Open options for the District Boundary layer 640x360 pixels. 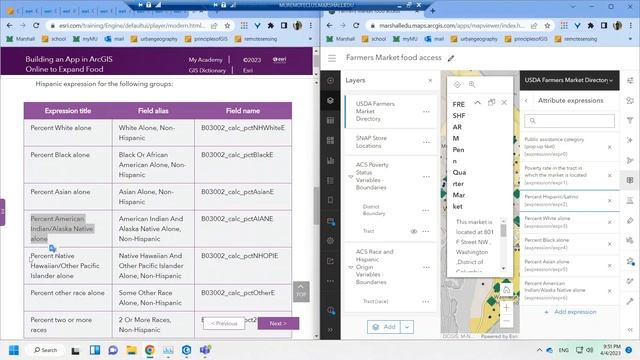point(425,210)
